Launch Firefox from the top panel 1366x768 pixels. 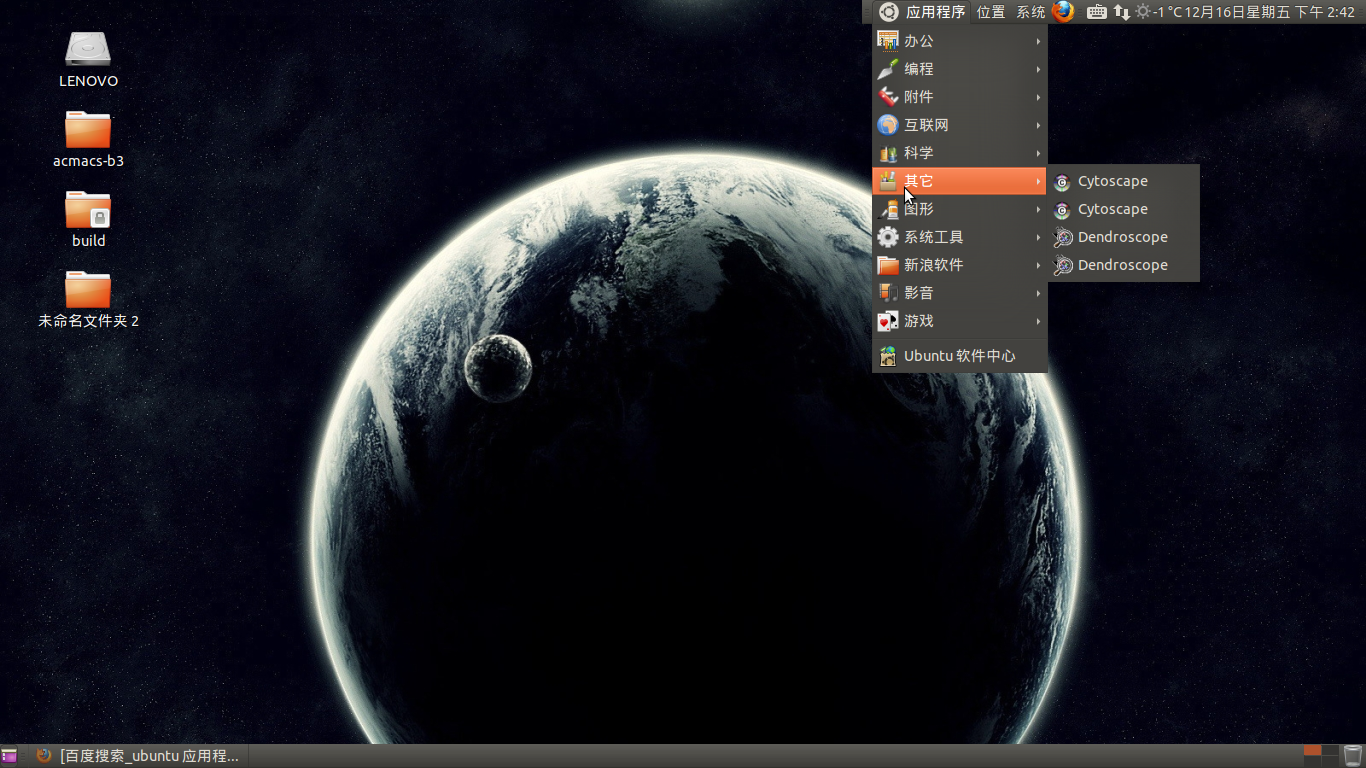click(1063, 12)
